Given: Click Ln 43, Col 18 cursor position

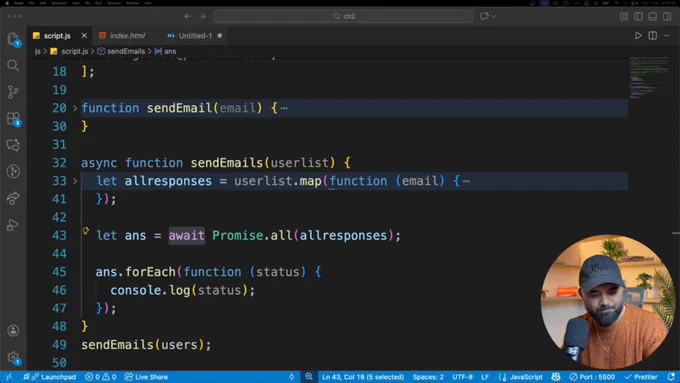Looking at the screenshot, I should point(363,377).
